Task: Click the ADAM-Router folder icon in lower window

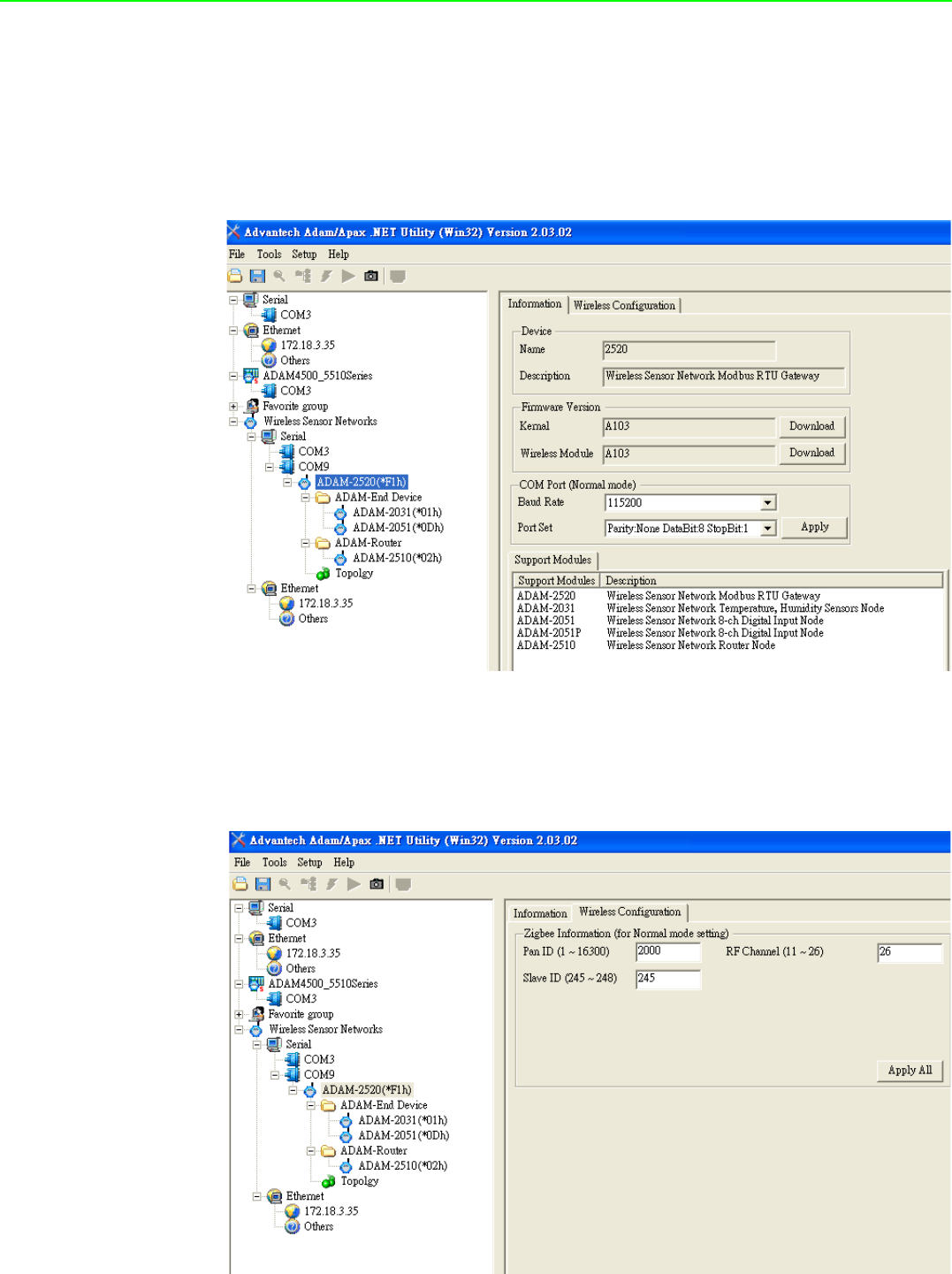Action: (x=328, y=1151)
